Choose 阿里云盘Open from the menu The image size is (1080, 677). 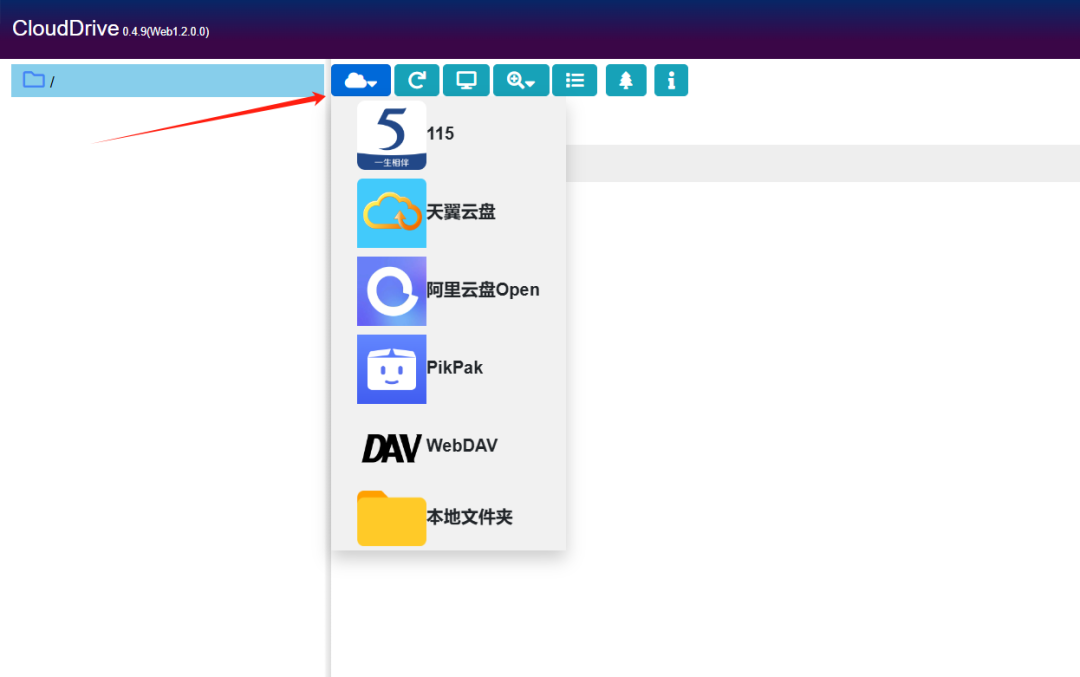point(483,290)
